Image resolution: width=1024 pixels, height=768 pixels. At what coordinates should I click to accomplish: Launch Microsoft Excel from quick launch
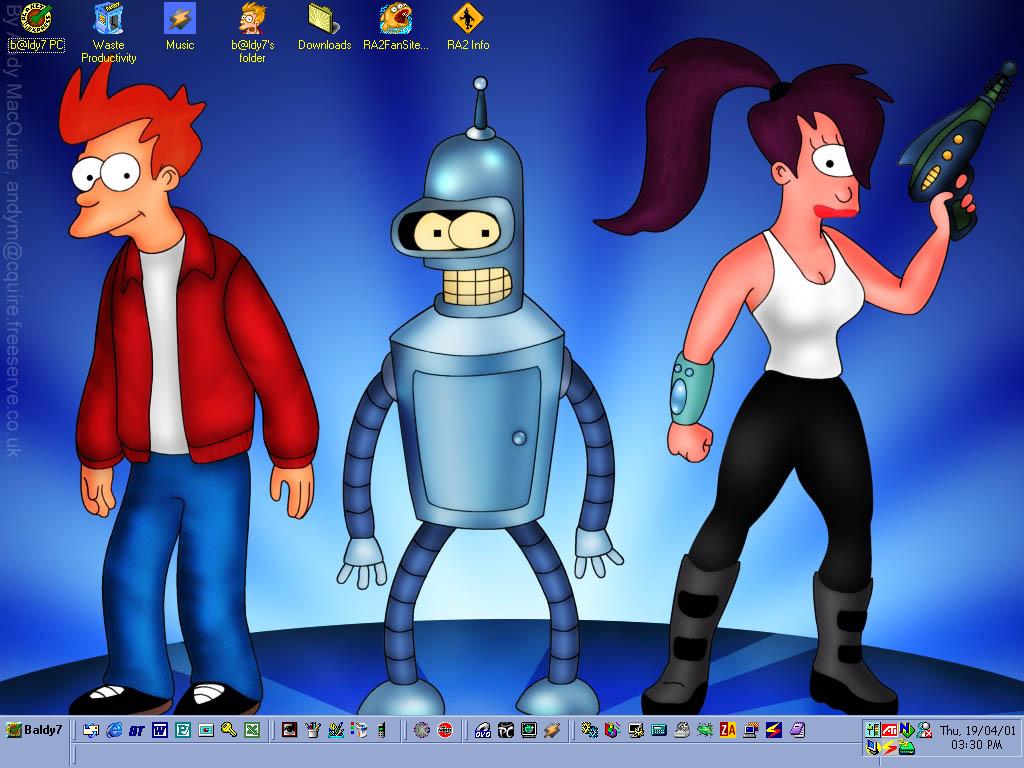click(252, 730)
